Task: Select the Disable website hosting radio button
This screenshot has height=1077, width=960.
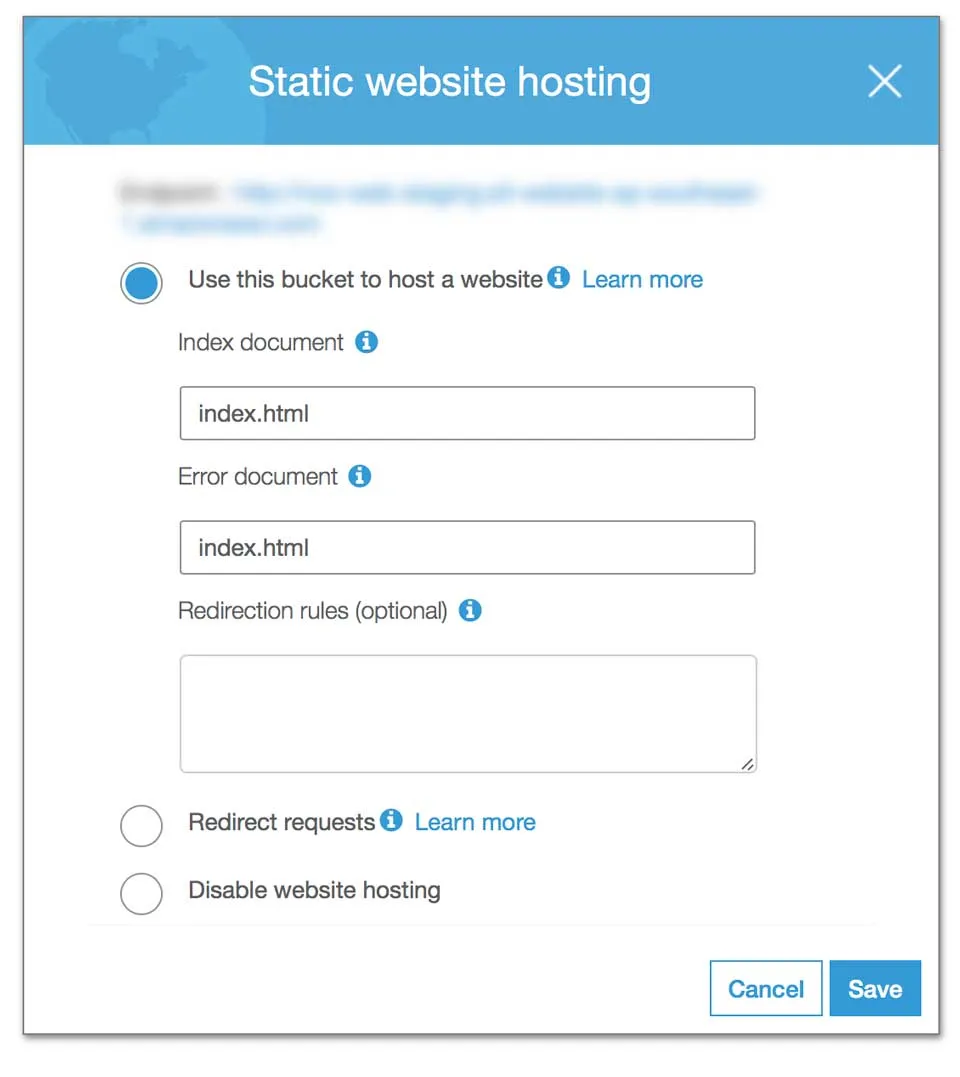Action: click(141, 893)
